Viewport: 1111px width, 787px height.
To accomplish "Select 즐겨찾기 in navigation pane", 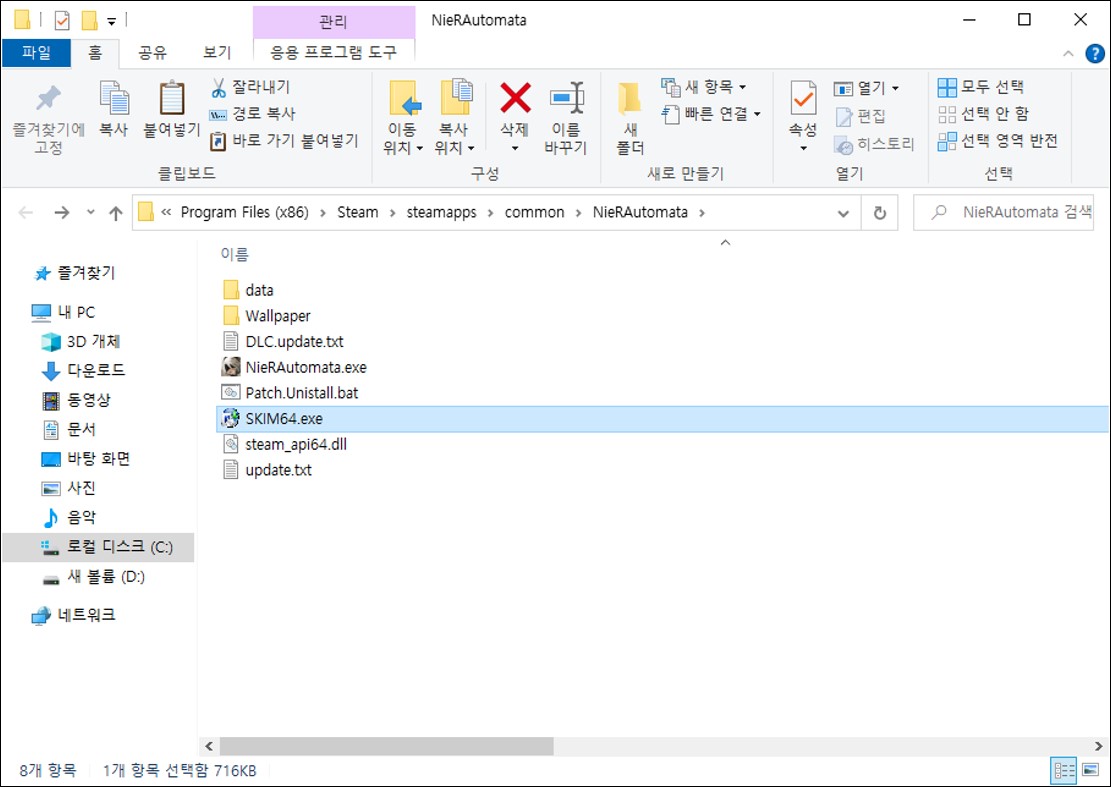I will click(74, 273).
